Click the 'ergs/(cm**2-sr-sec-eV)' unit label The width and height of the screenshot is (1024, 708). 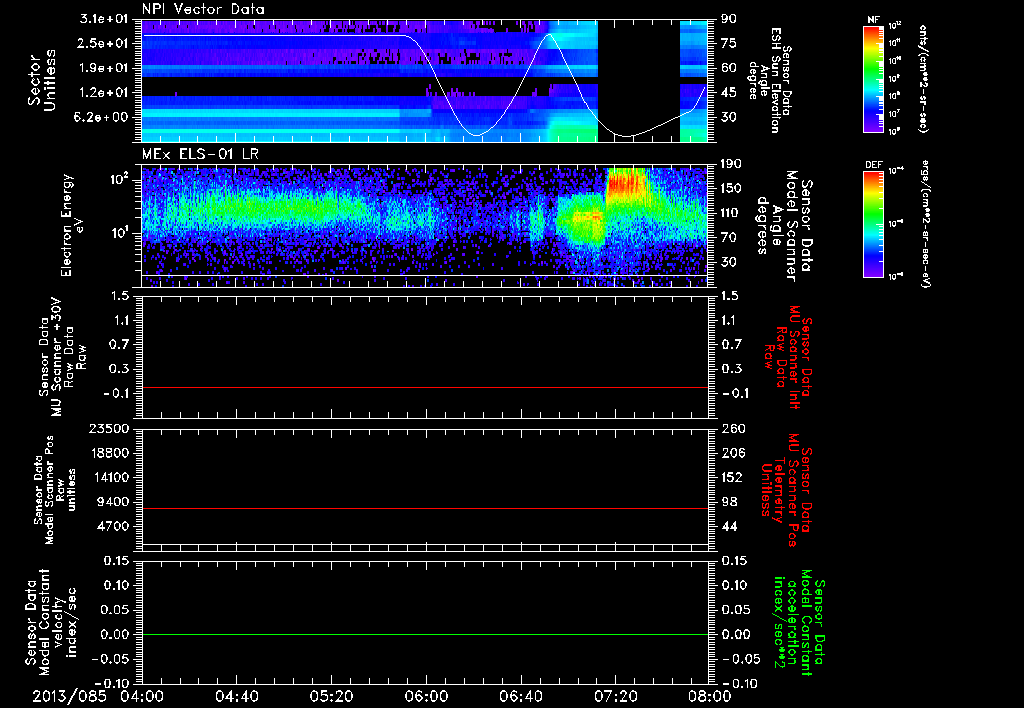925,224
